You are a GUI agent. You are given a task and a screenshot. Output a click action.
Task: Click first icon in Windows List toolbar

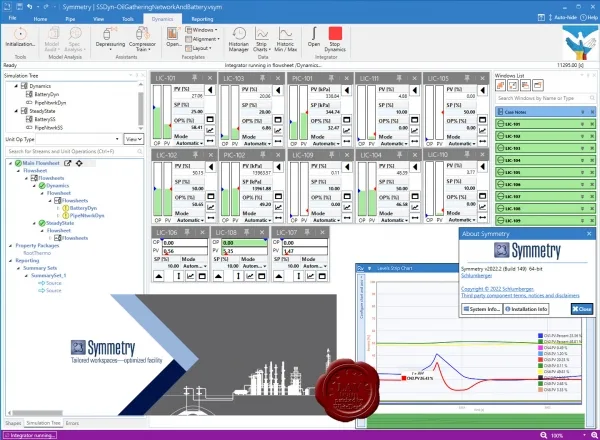(x=501, y=85)
